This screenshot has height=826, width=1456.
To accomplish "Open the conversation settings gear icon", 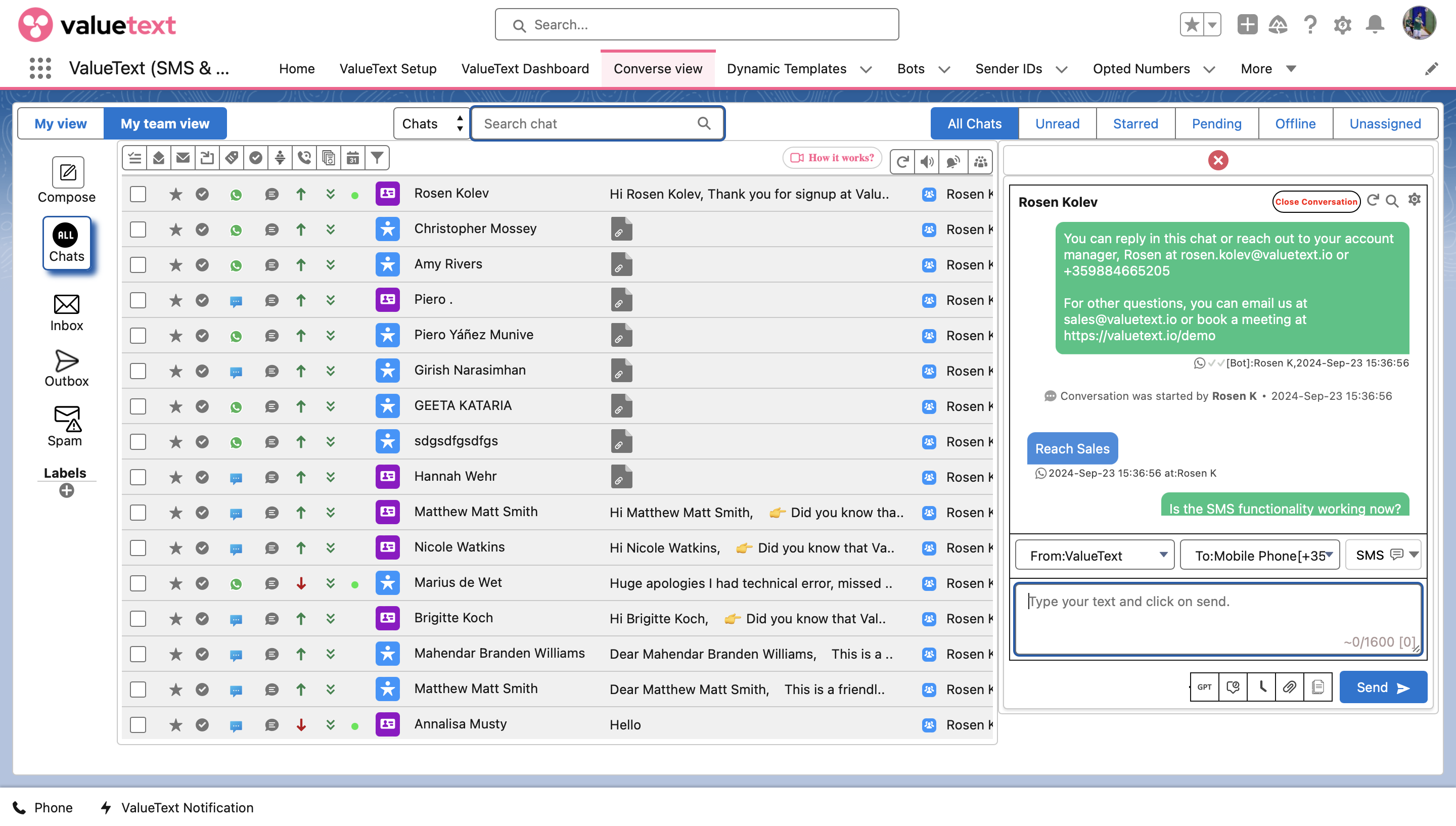I will coord(1414,200).
